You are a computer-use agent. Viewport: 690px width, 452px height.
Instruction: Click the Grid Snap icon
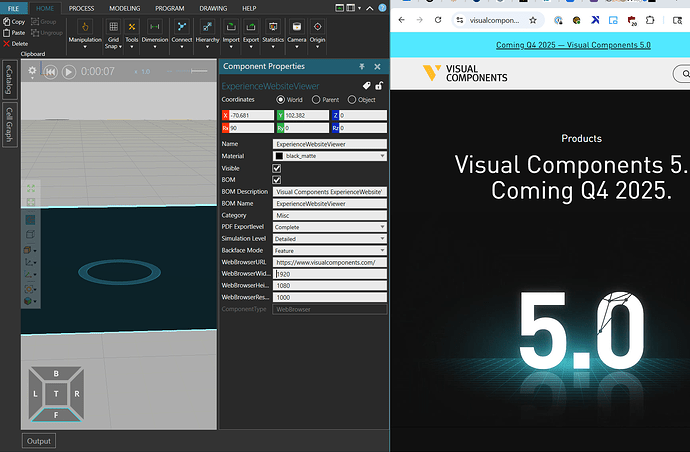tap(113, 27)
